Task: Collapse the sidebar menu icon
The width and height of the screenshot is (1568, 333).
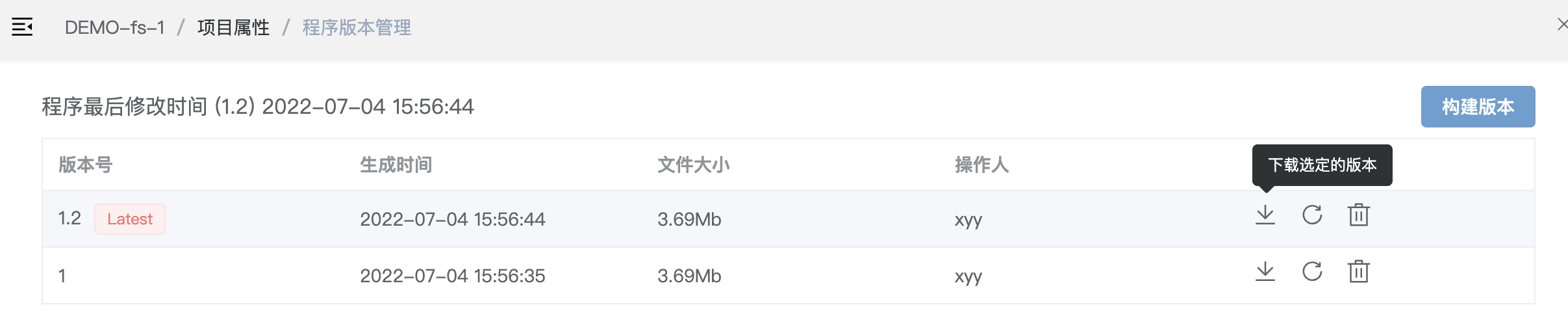Action: 22,27
